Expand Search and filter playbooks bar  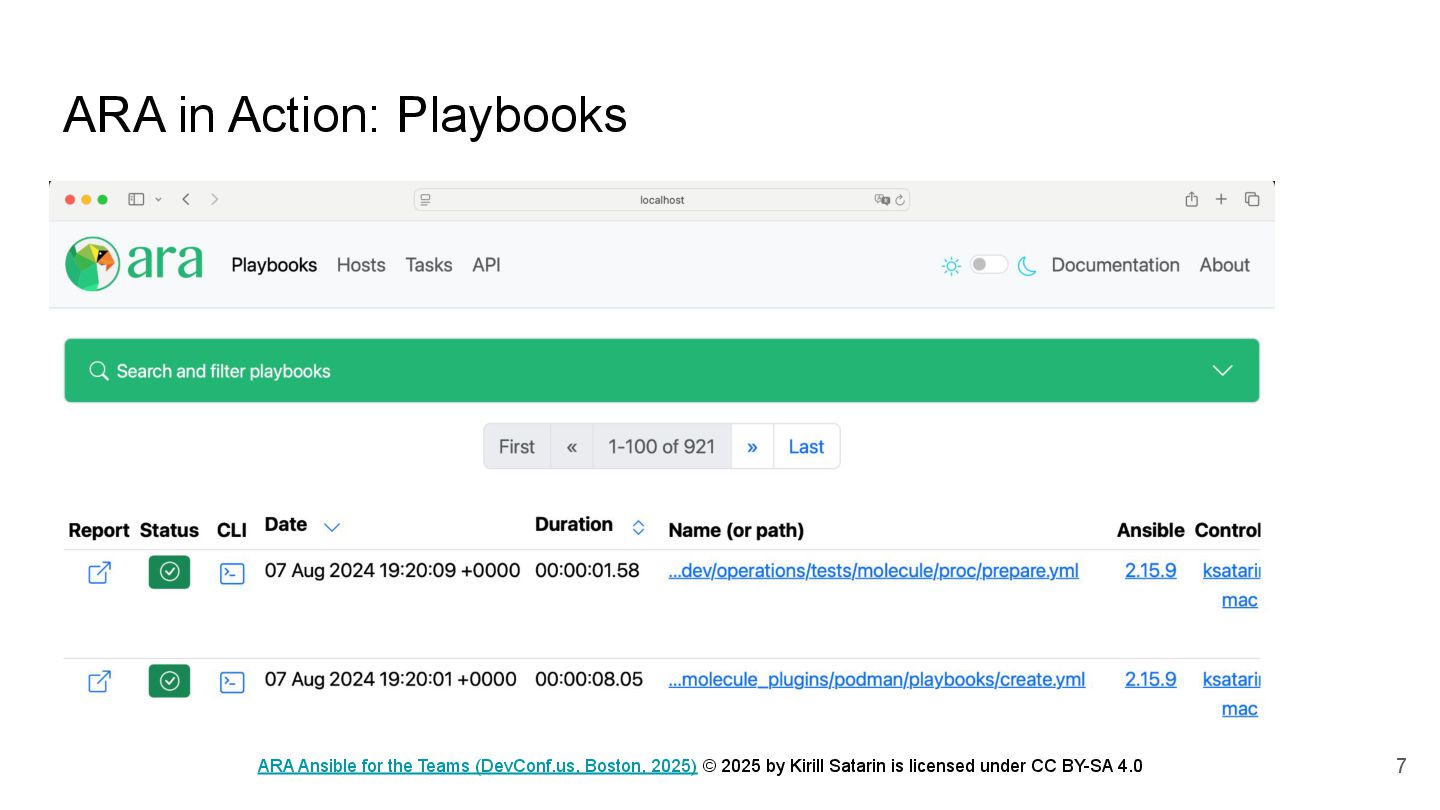(662, 370)
